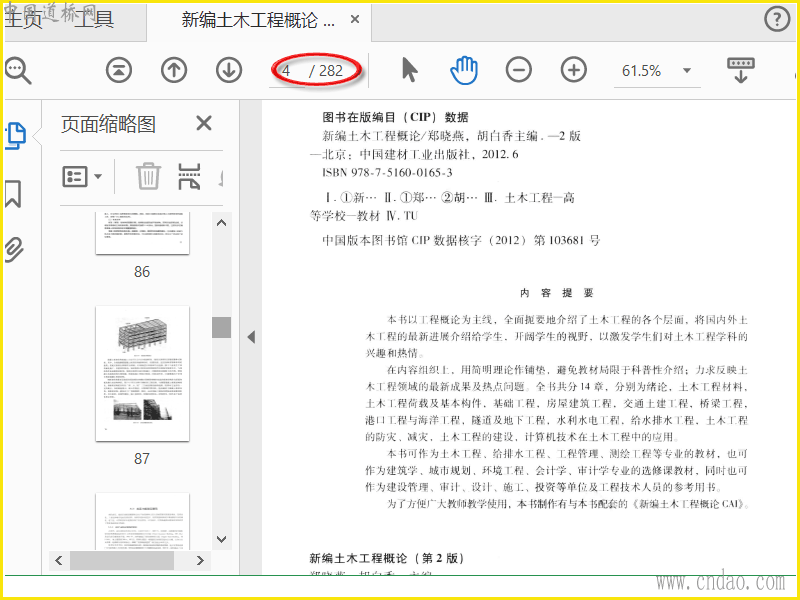Click the left arrow of horizontal scrollbar
The height and width of the screenshot is (600, 800).
point(59,560)
